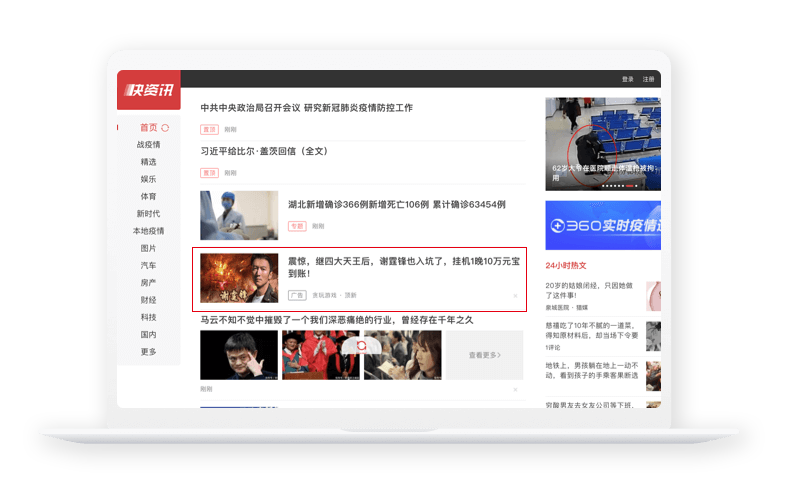
Task: Click the carousel indicator dots
Action: (619, 186)
